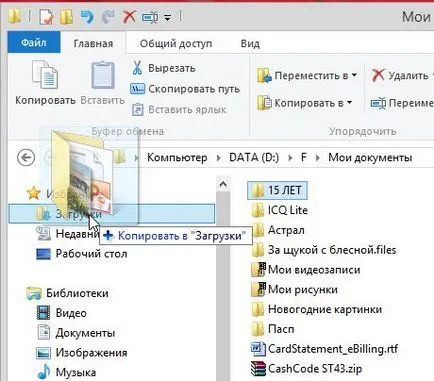Switch to the Главная ribbon tab
This screenshot has width=434, height=381.
coord(93,43)
